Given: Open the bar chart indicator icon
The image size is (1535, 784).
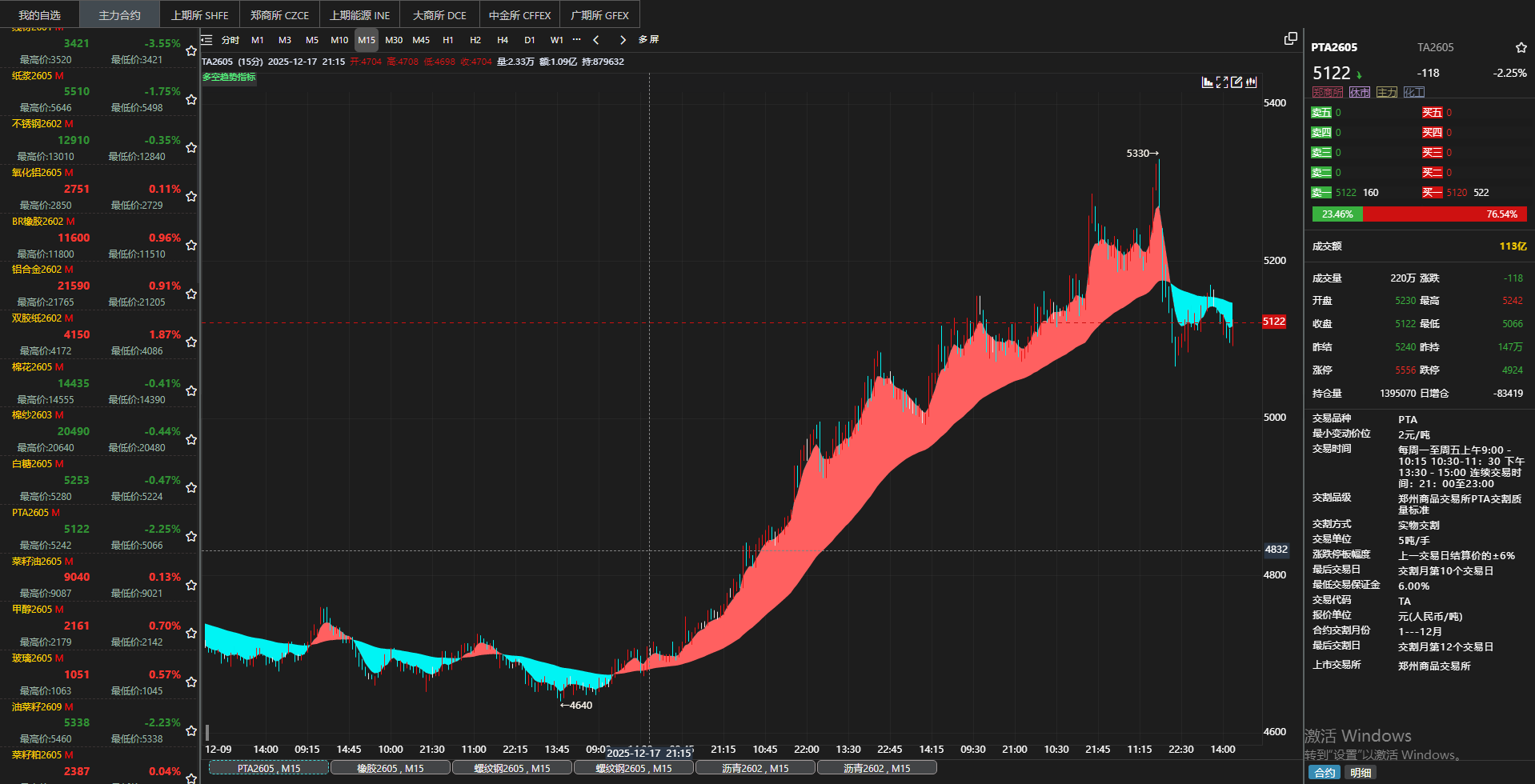Looking at the screenshot, I should coord(1208,82).
